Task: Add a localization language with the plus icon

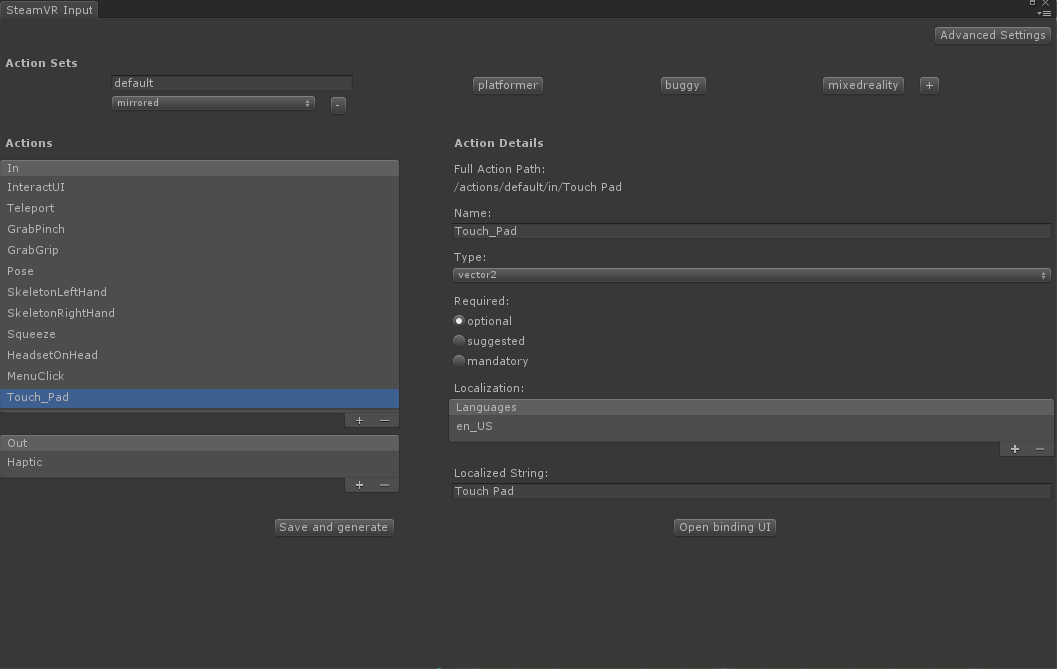Action: pyautogui.click(x=1014, y=449)
